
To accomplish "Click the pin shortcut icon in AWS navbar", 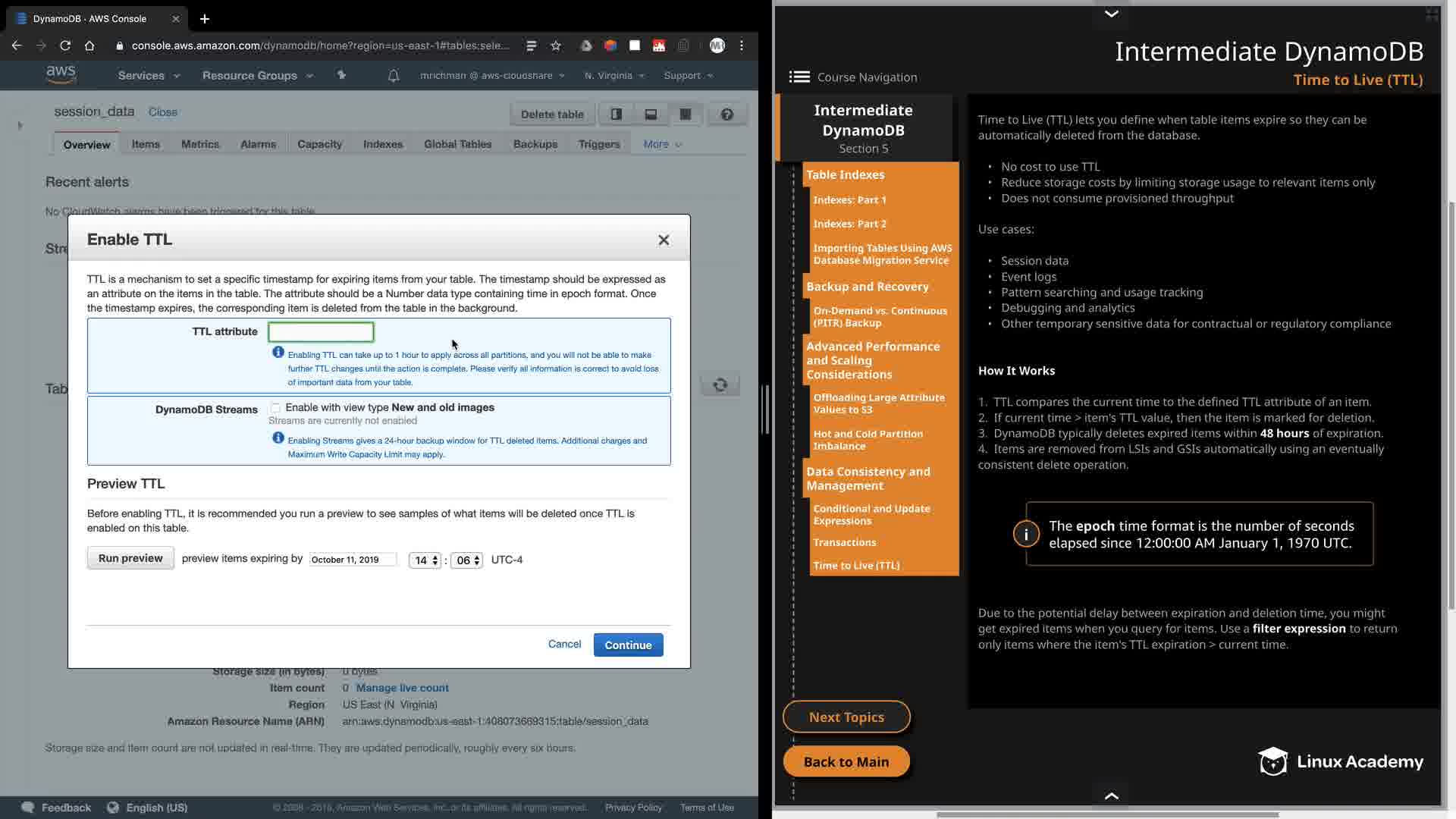I will tap(341, 75).
